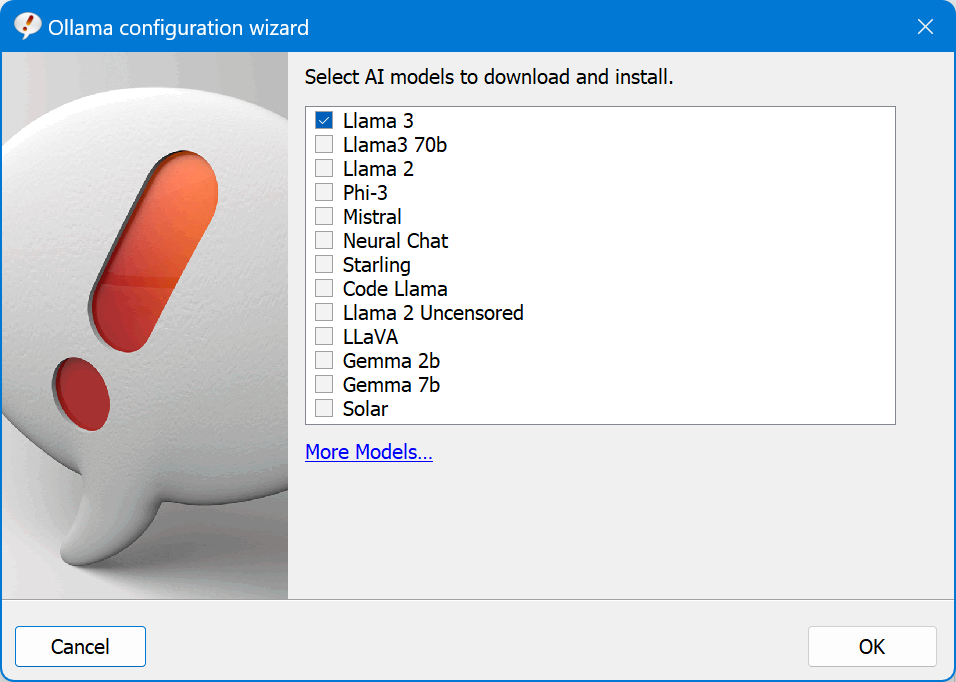956x682 pixels.
Task: Enable the Llama3 70b model checkbox
Action: [324, 144]
